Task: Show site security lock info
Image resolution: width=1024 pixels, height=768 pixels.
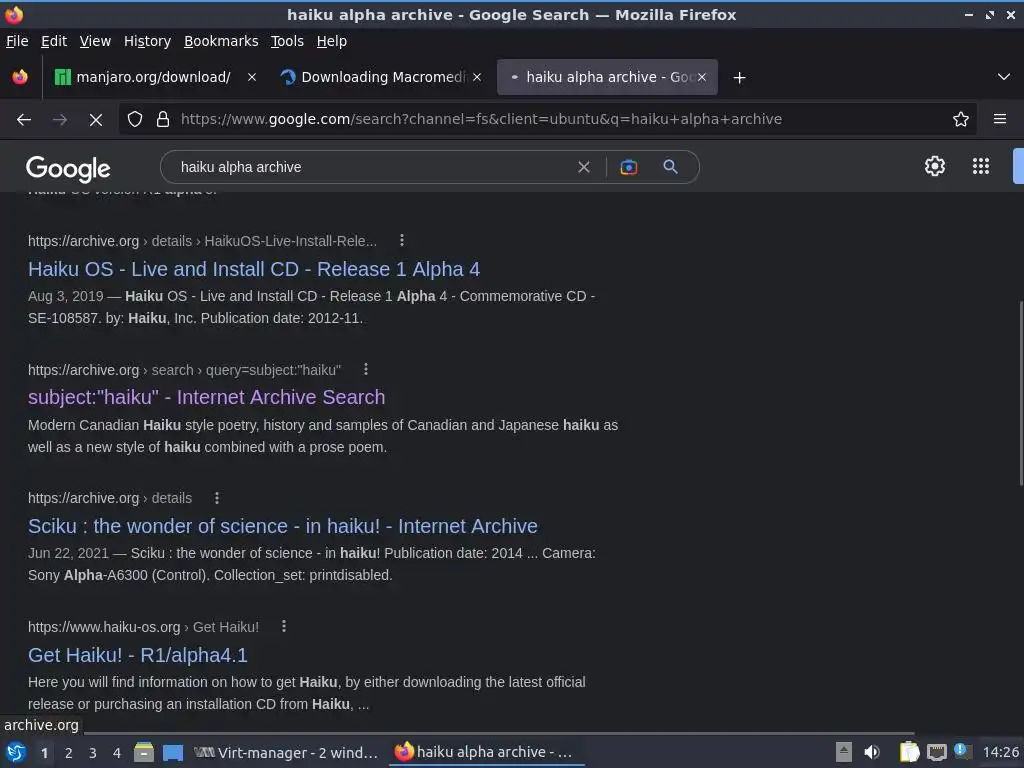Action: tap(163, 119)
